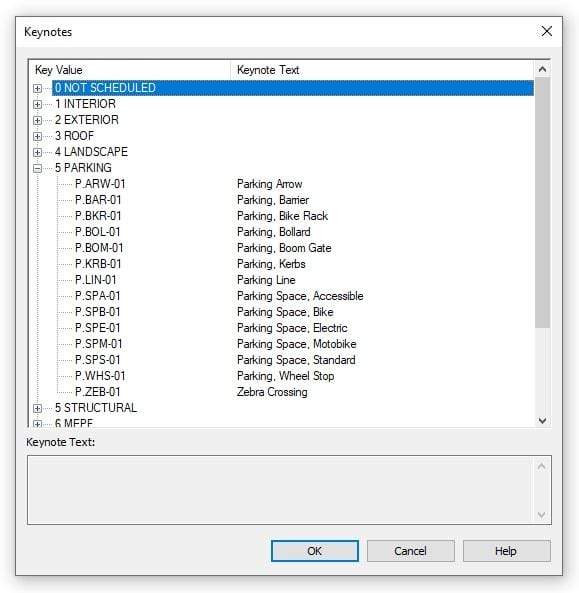Select keynote P.BOL-01
Image resolution: width=579 pixels, height=593 pixels.
(x=98, y=232)
